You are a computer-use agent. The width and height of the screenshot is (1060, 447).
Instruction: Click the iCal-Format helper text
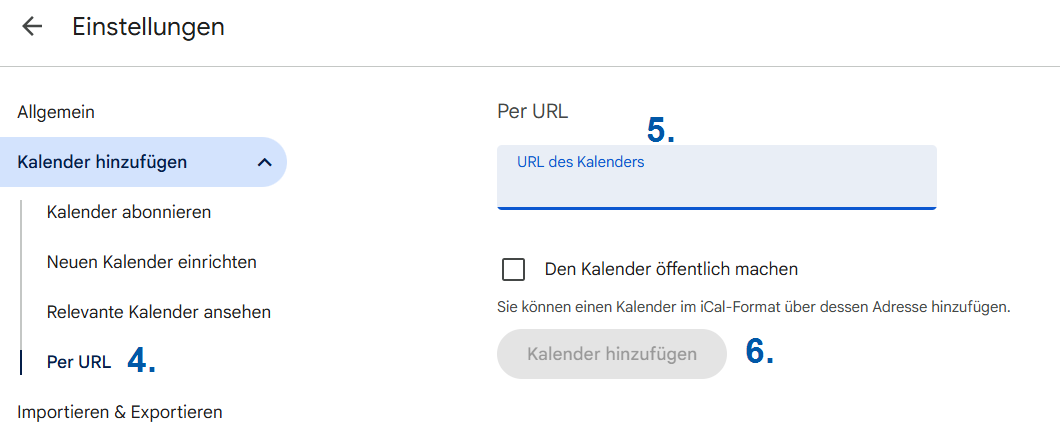click(753, 307)
